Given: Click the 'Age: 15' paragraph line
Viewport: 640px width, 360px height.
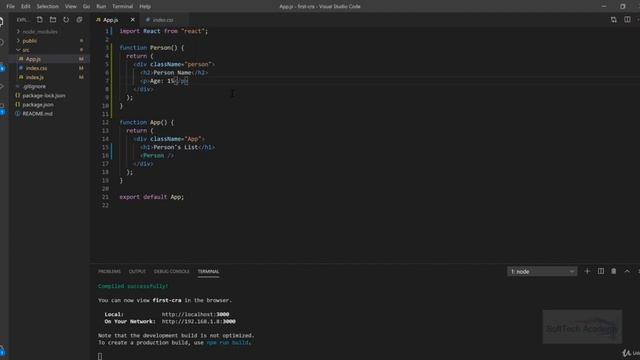Looking at the screenshot, I should pyautogui.click(x=164, y=81).
